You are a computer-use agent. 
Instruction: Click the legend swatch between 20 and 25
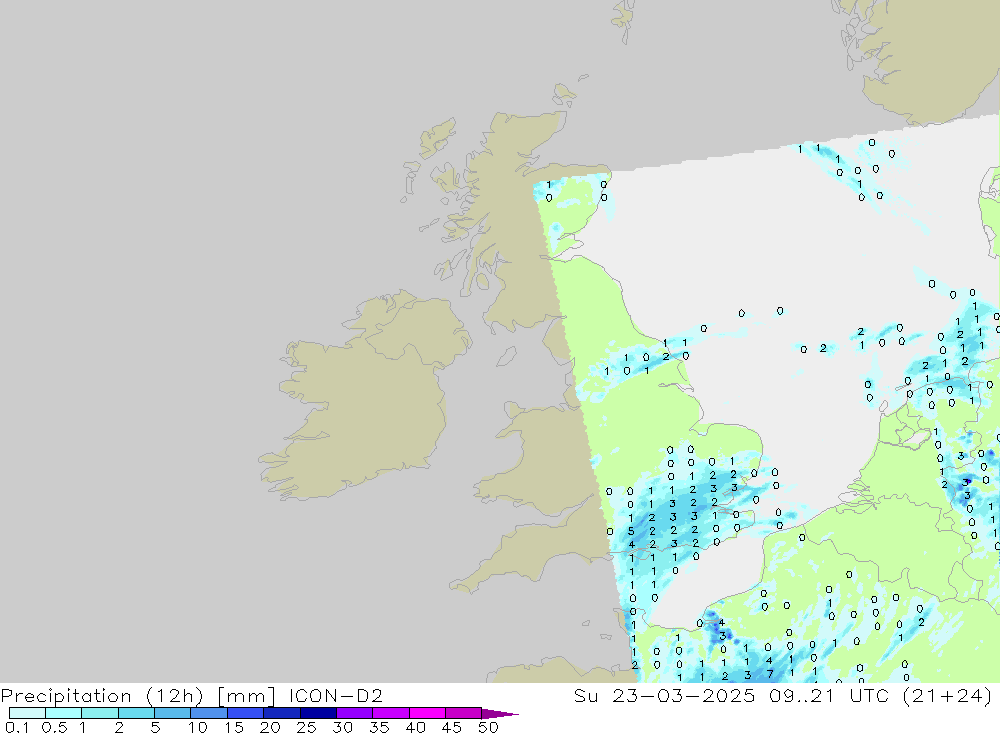click(x=281, y=713)
